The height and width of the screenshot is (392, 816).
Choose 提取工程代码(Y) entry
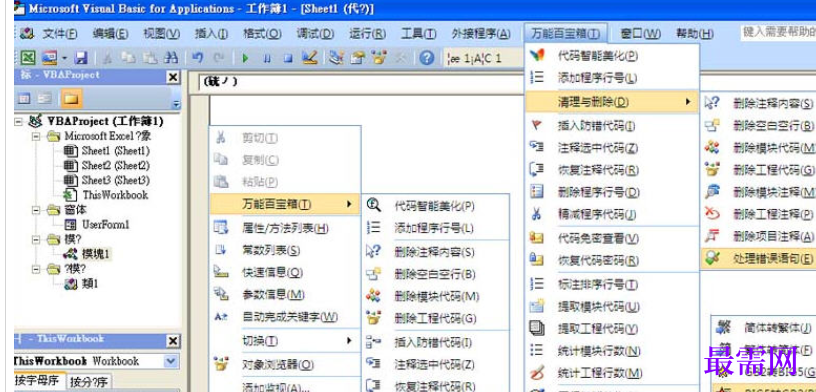tap(611, 329)
